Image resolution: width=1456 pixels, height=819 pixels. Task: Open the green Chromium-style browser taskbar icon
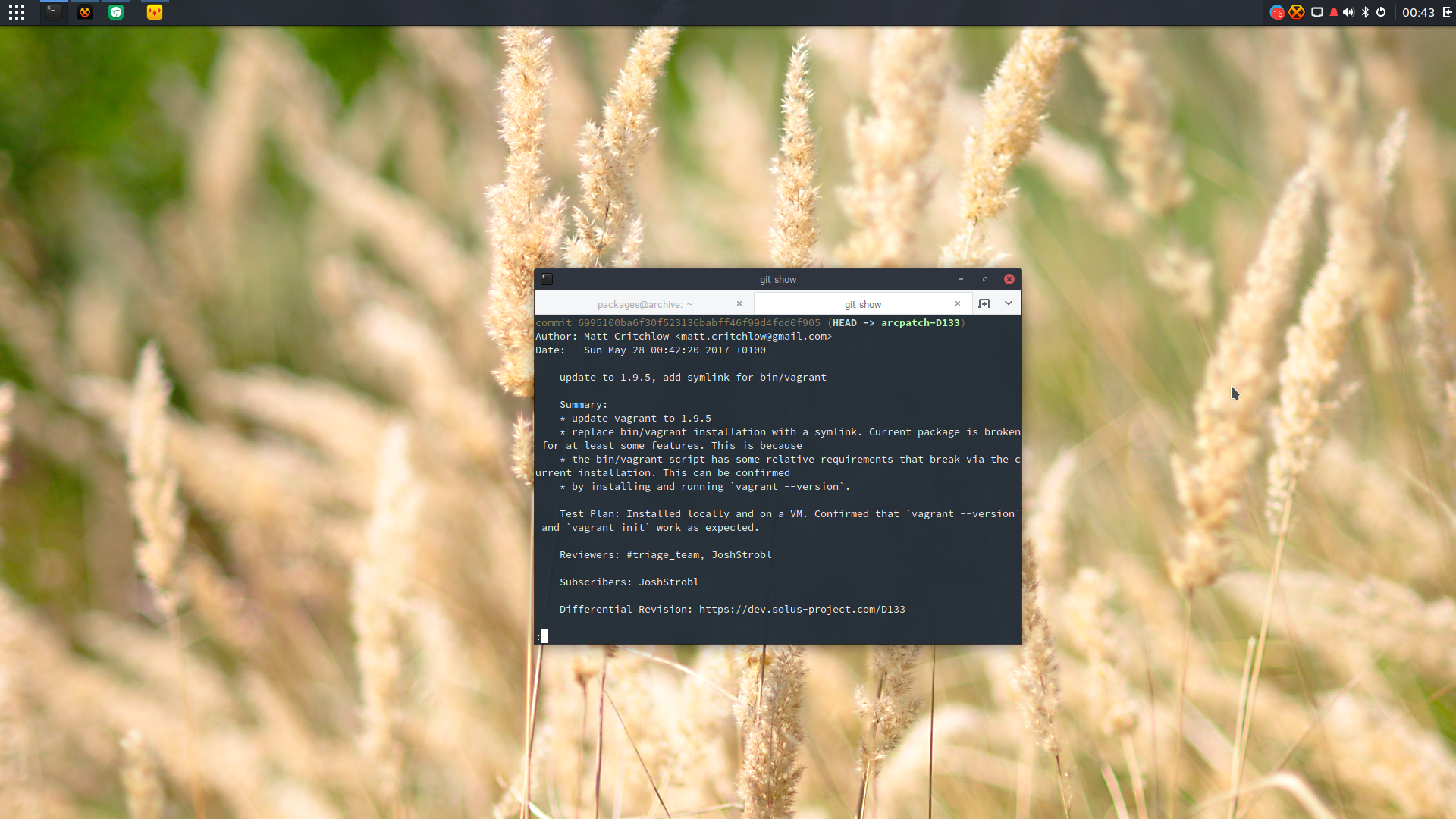116,12
